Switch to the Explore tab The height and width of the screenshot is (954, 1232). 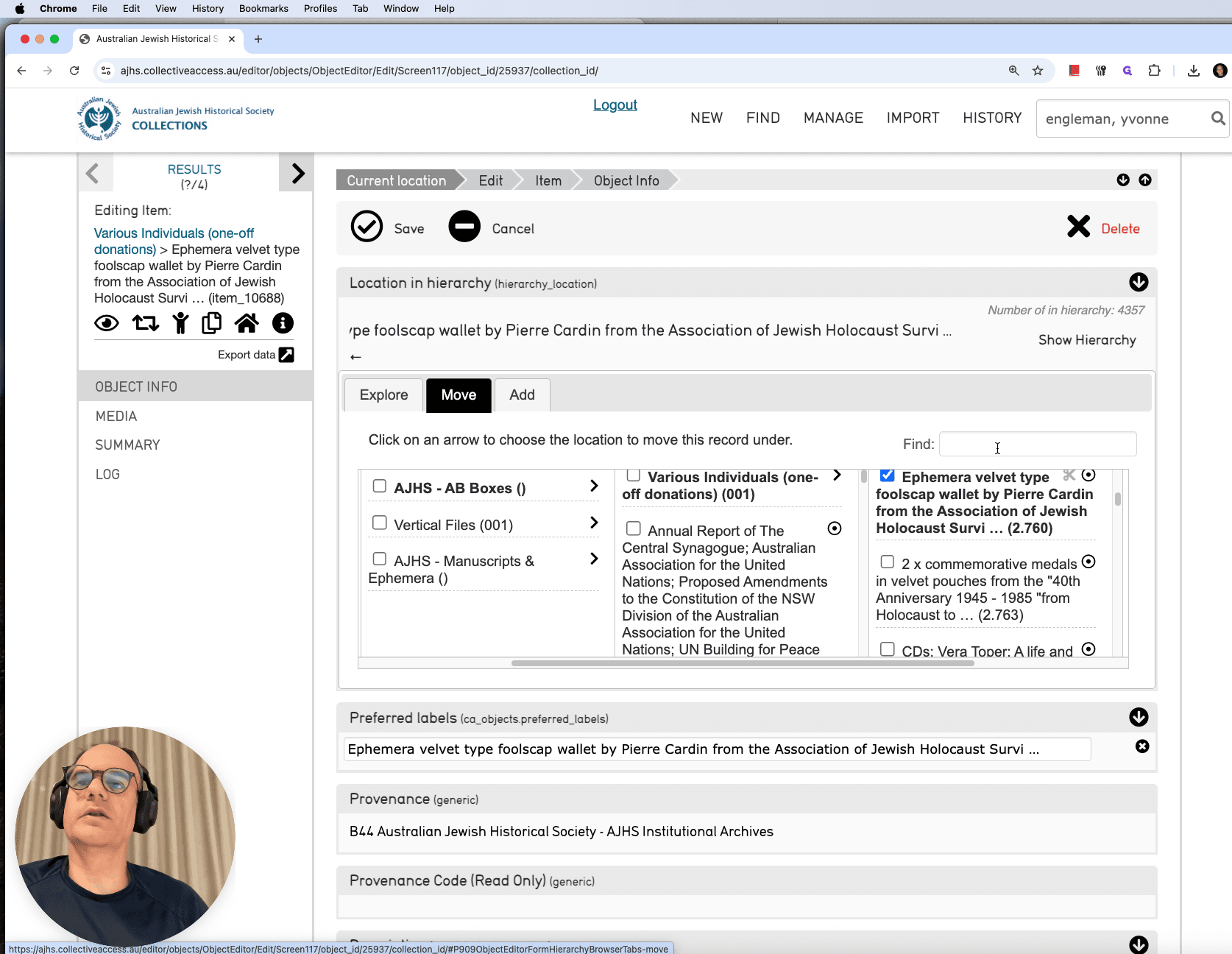click(x=383, y=395)
